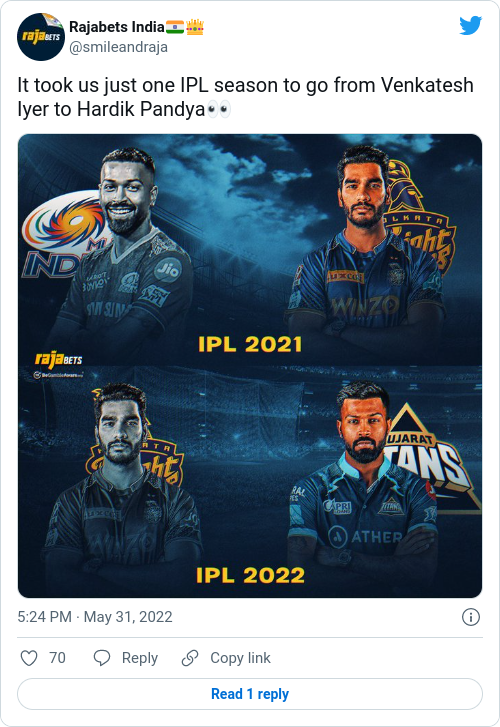Open the Read 1 reply button
Image resolution: width=500 pixels, height=727 pixels.
tap(250, 694)
